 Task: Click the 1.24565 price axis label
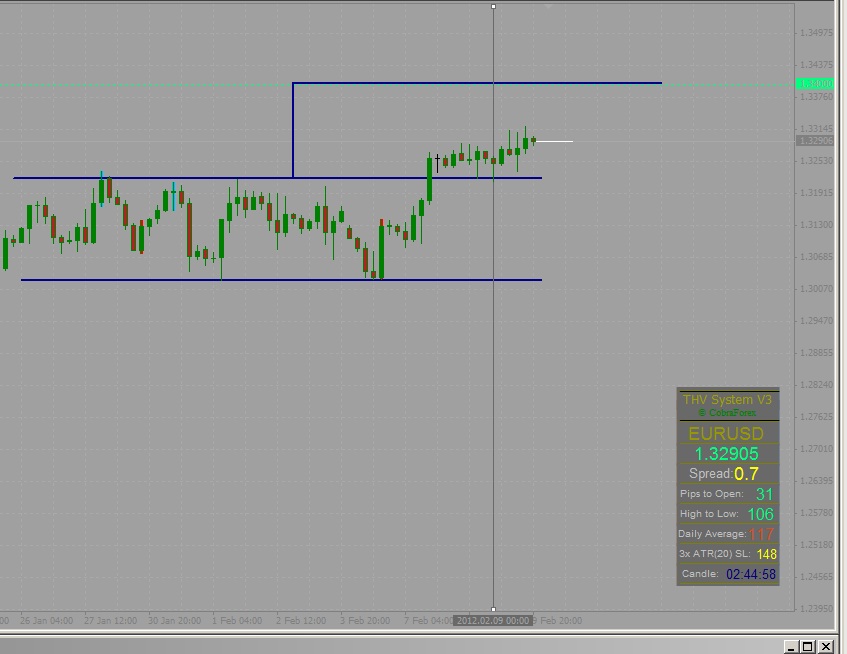[816, 577]
